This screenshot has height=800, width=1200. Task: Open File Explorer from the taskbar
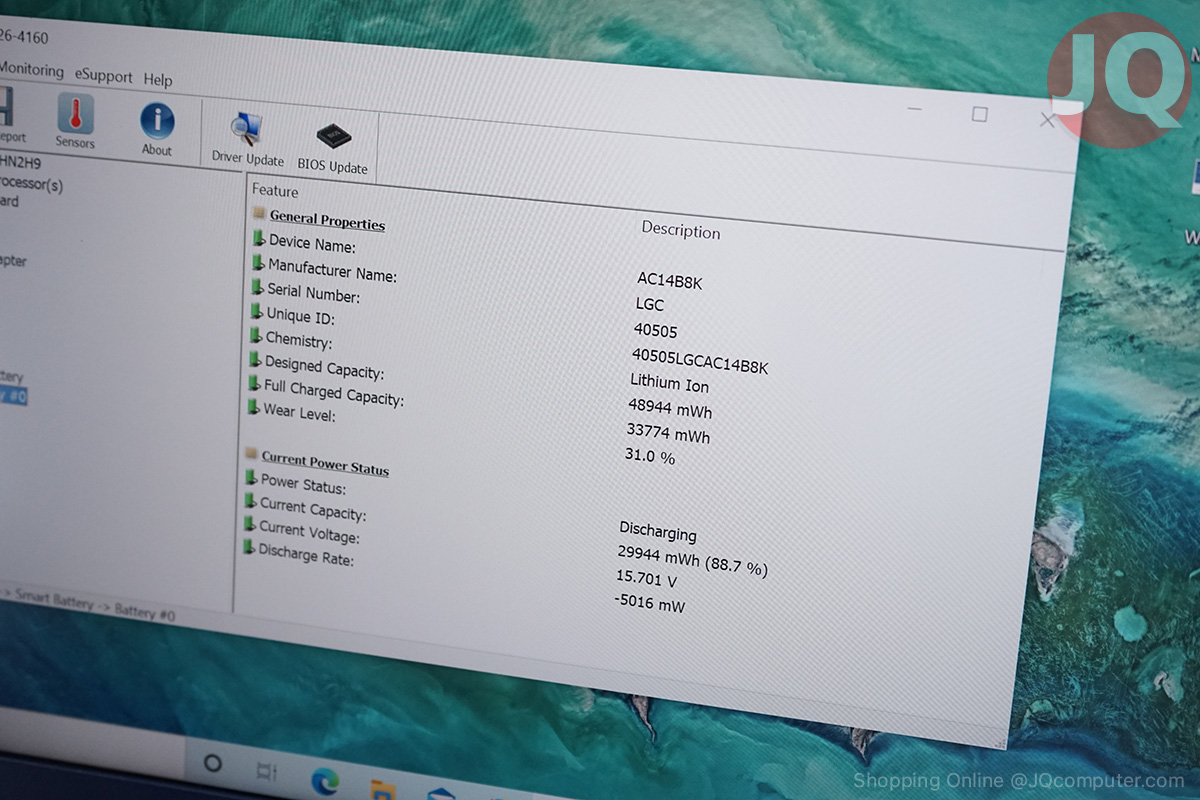(381, 788)
